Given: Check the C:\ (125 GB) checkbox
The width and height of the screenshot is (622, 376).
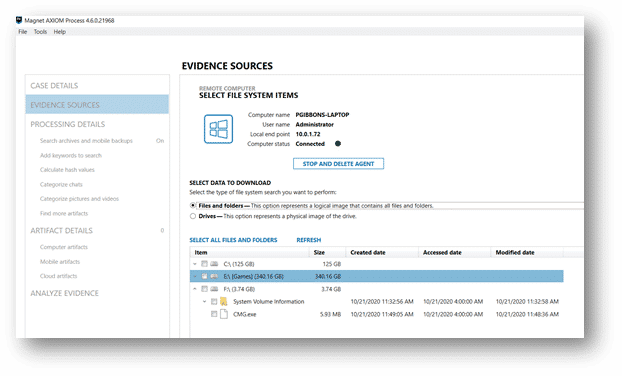Looking at the screenshot, I should (204, 264).
